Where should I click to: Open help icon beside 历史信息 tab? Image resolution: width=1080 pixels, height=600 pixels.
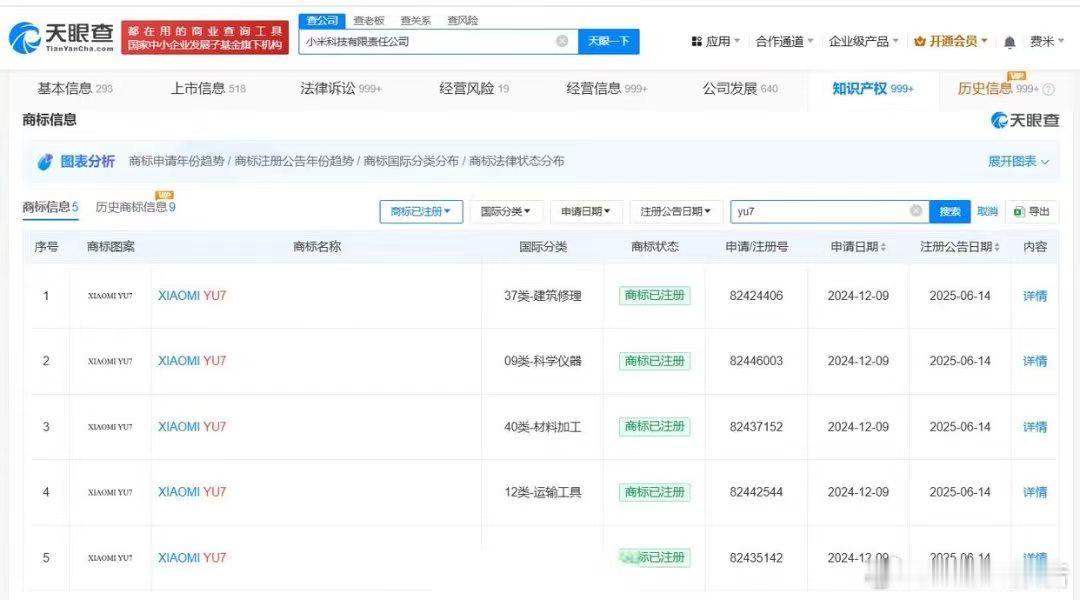pos(1048,89)
